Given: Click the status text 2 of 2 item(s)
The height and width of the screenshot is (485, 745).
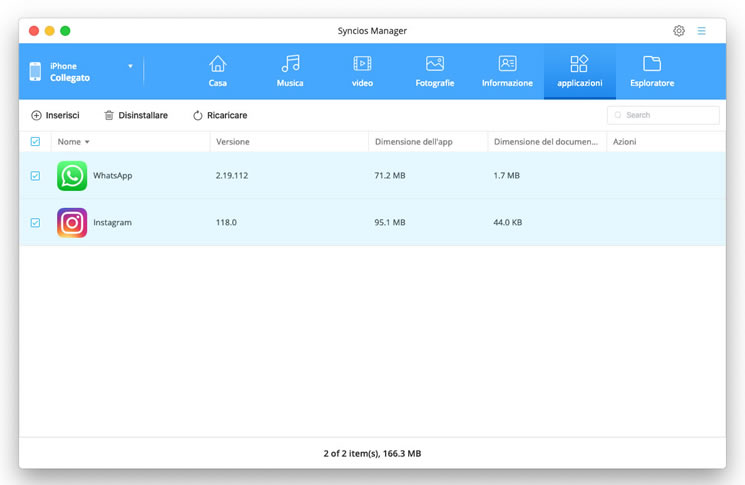Looking at the screenshot, I should pyautogui.click(x=372, y=454).
